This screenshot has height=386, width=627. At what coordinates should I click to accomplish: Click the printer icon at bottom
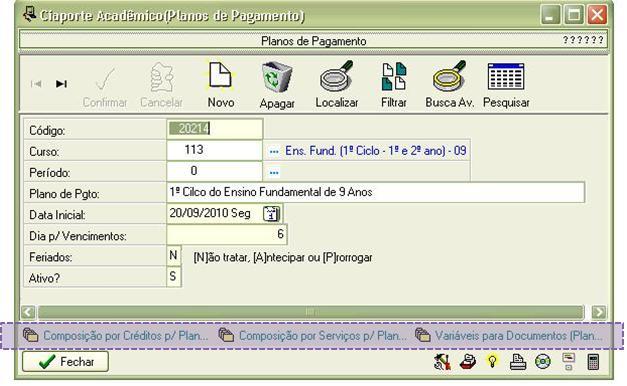pos(517,362)
